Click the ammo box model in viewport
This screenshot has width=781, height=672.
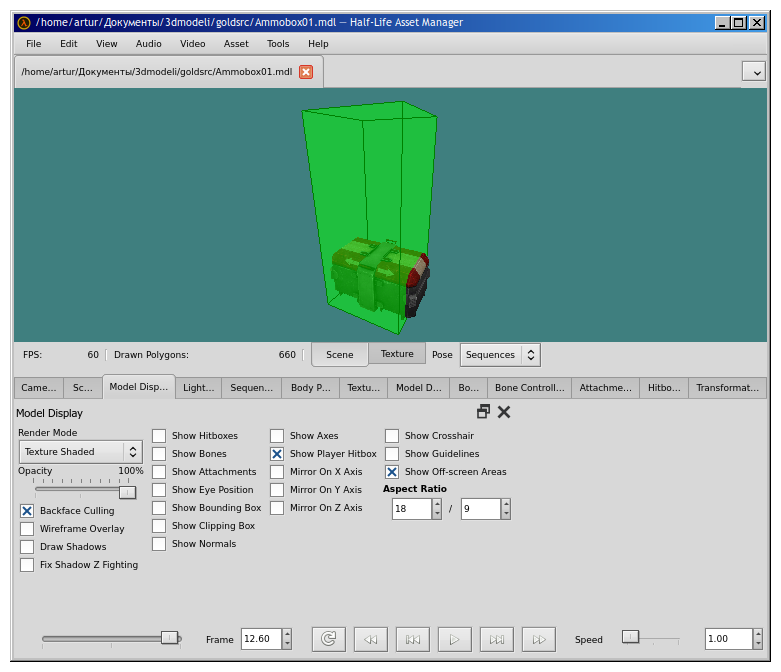coord(381,278)
